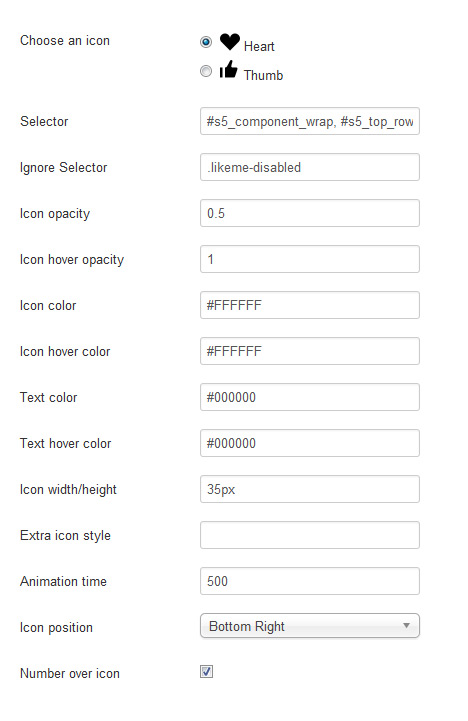Click the Heart option label
The width and height of the screenshot is (468, 721).
[259, 46]
